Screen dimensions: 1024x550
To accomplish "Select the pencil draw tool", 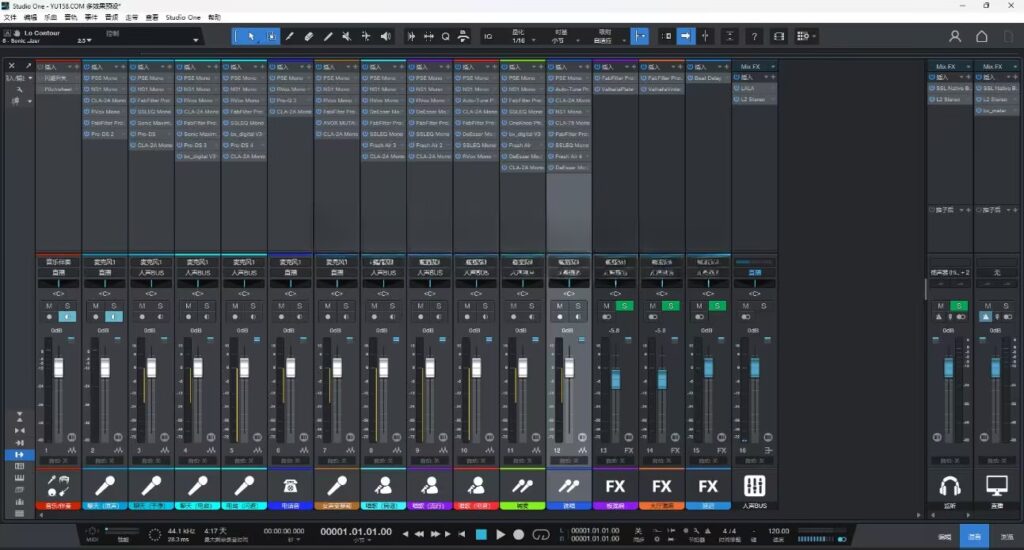I will (290, 36).
